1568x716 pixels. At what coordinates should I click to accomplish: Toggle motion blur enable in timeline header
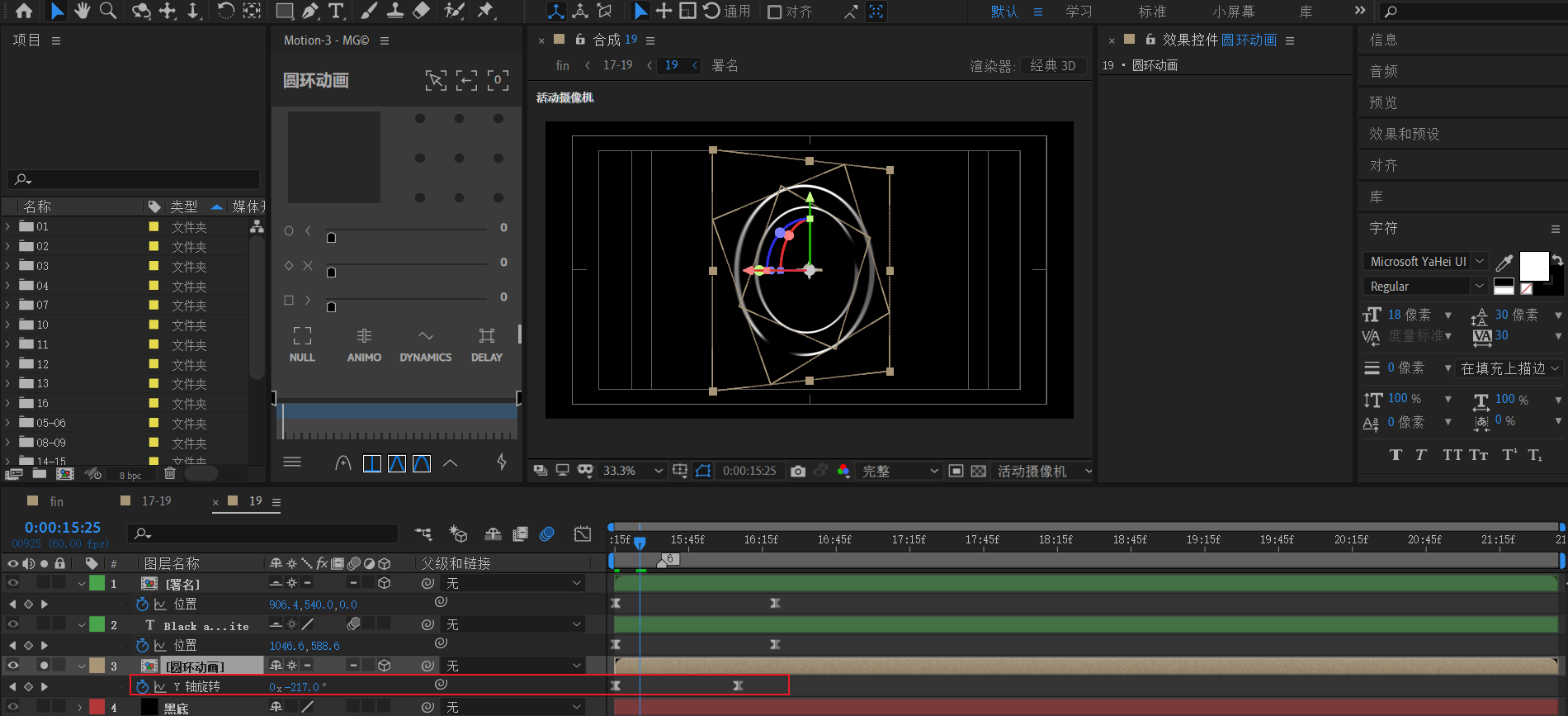click(547, 534)
